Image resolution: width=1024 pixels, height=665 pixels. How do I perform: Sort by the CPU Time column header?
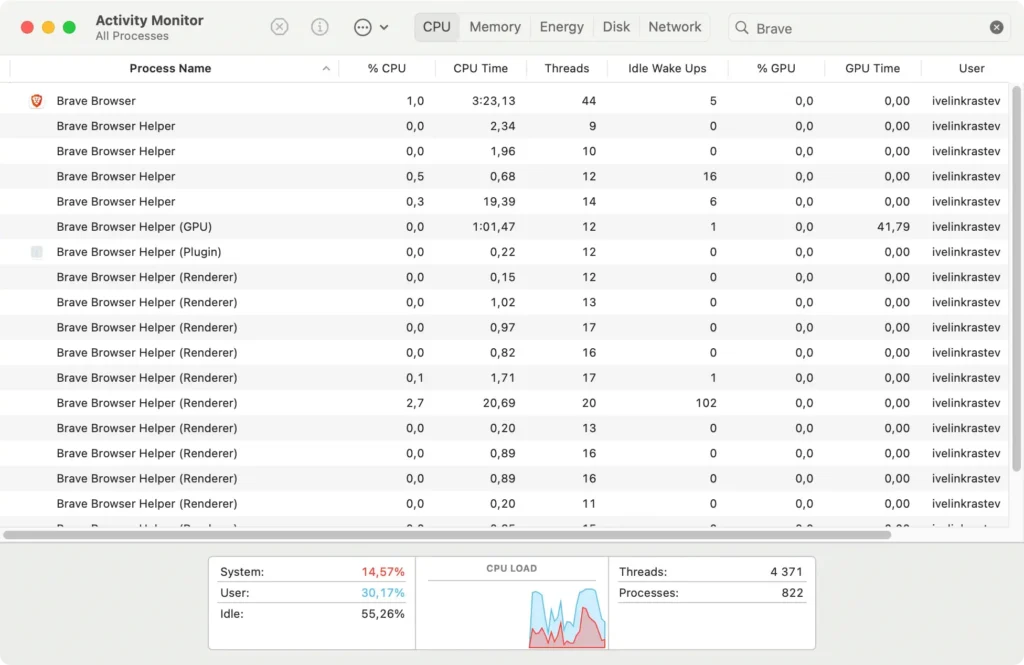click(x=481, y=69)
